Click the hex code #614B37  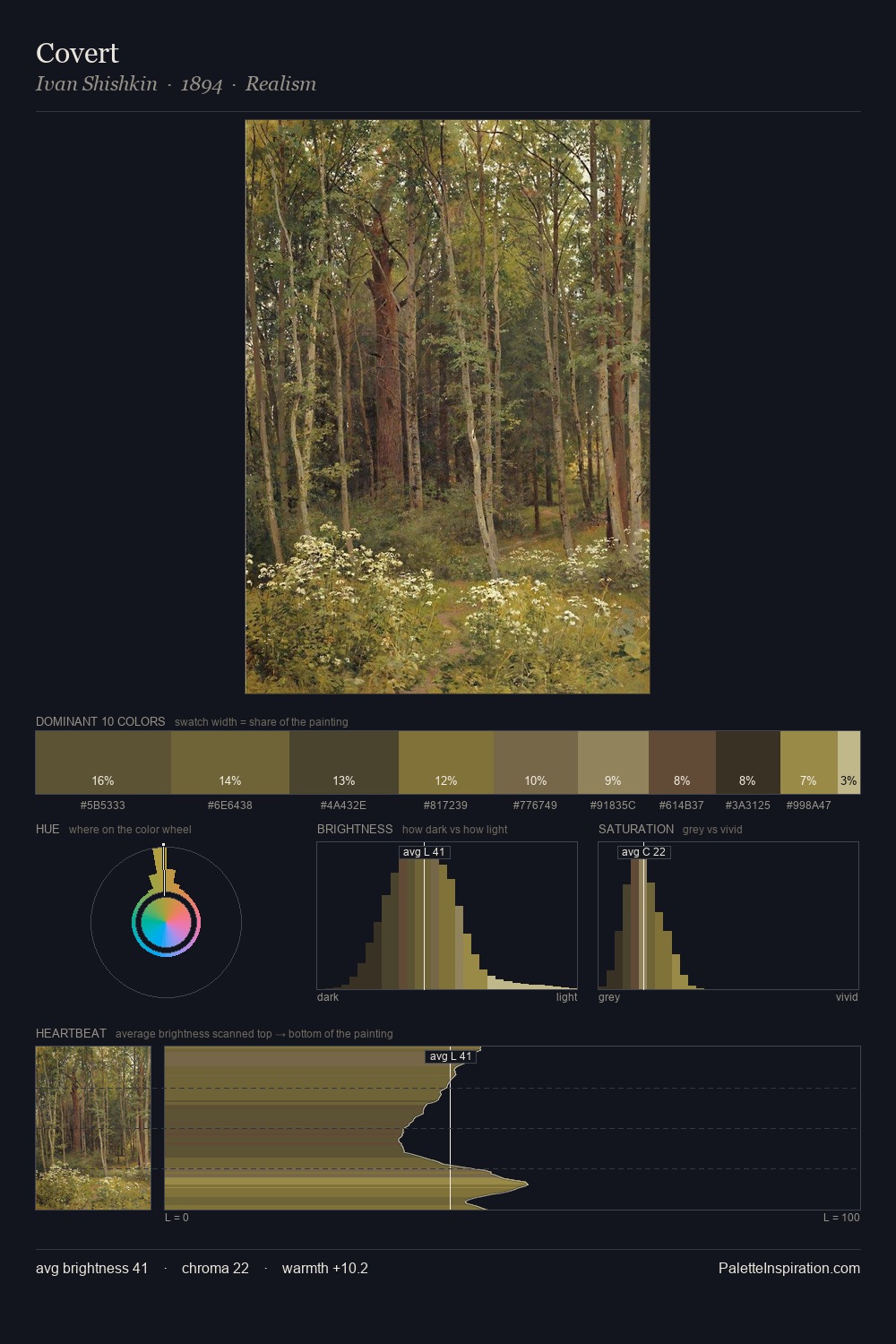coord(682,806)
